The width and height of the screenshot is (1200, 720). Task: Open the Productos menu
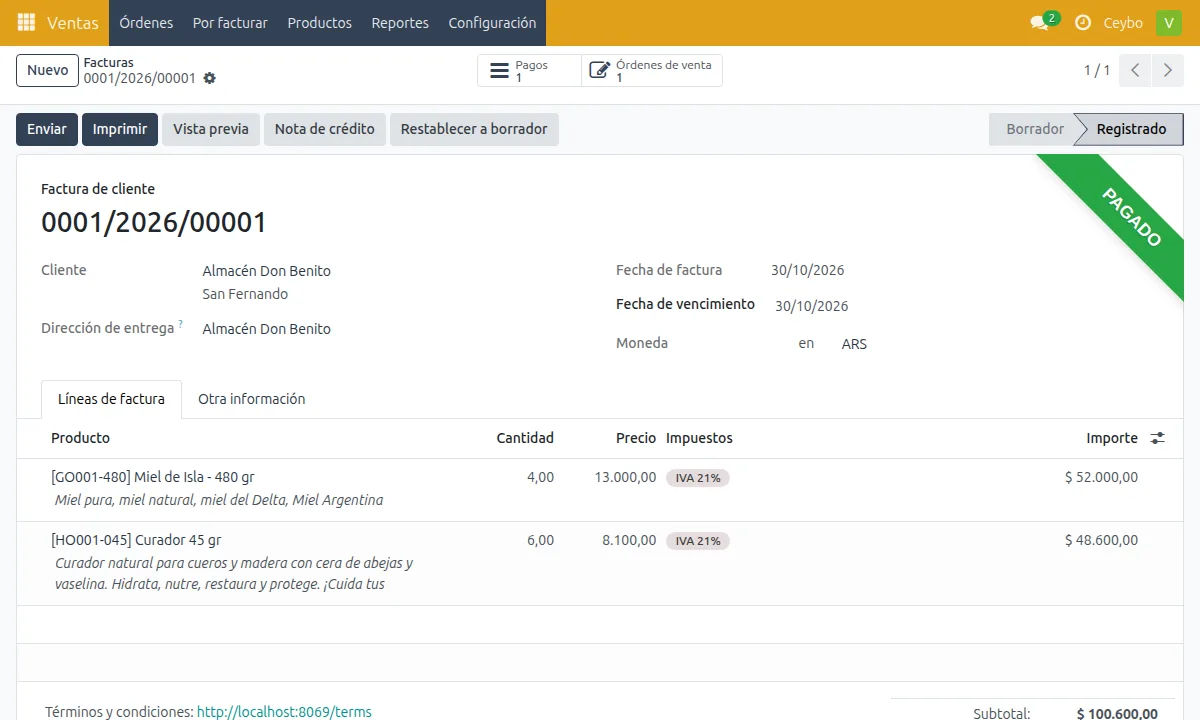click(x=320, y=23)
